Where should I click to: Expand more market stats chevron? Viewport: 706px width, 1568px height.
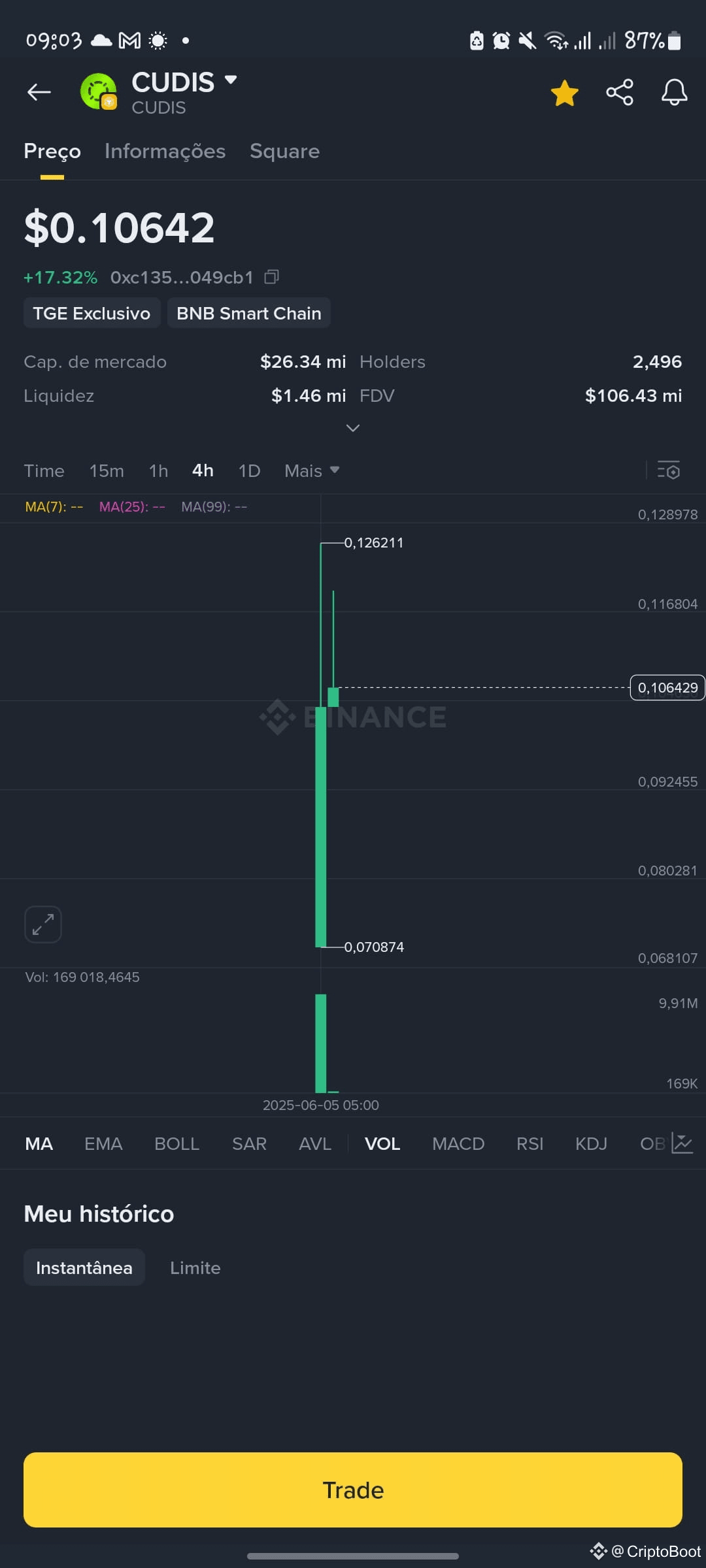point(353,428)
